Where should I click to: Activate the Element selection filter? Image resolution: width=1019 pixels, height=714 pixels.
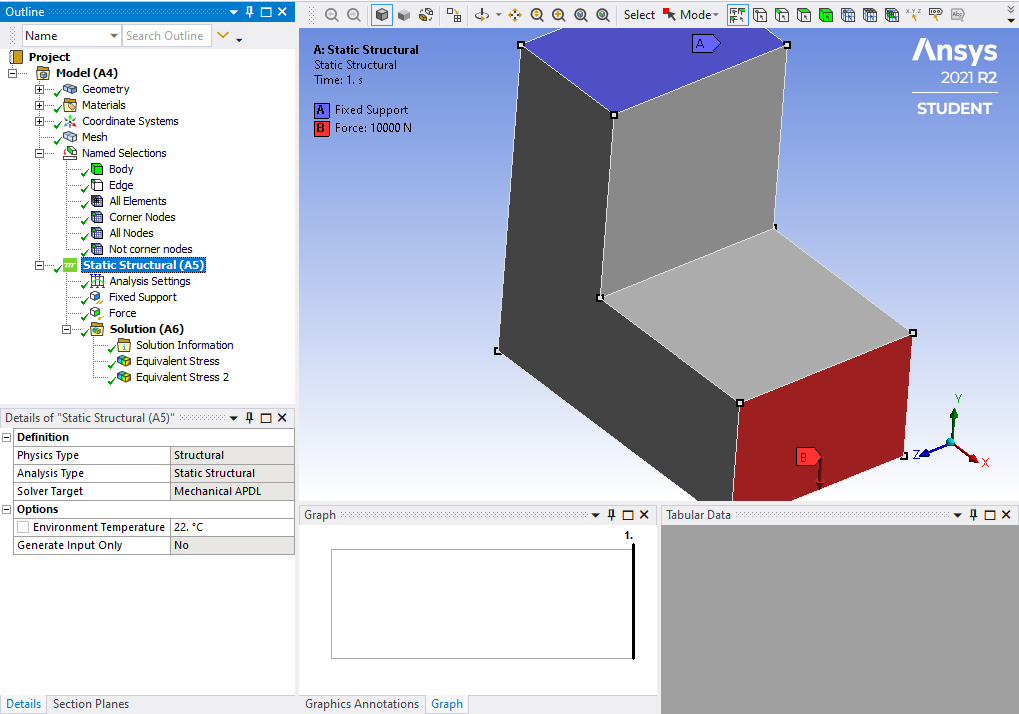pos(892,15)
